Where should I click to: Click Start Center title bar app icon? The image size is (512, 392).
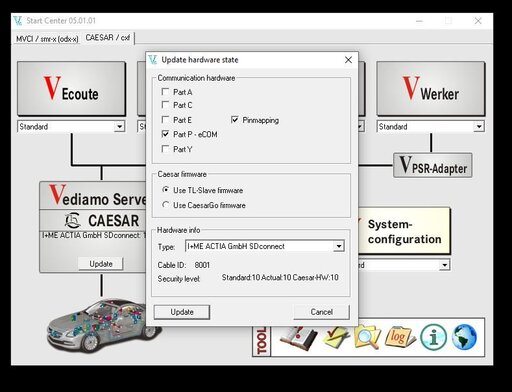18,21
